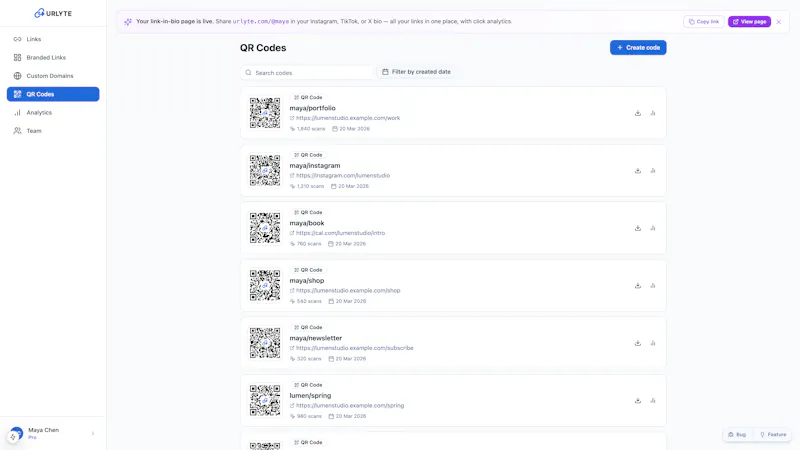Image resolution: width=800 pixels, height=450 pixels.
Task: View analytics for maya/portfolio code
Action: 653,113
